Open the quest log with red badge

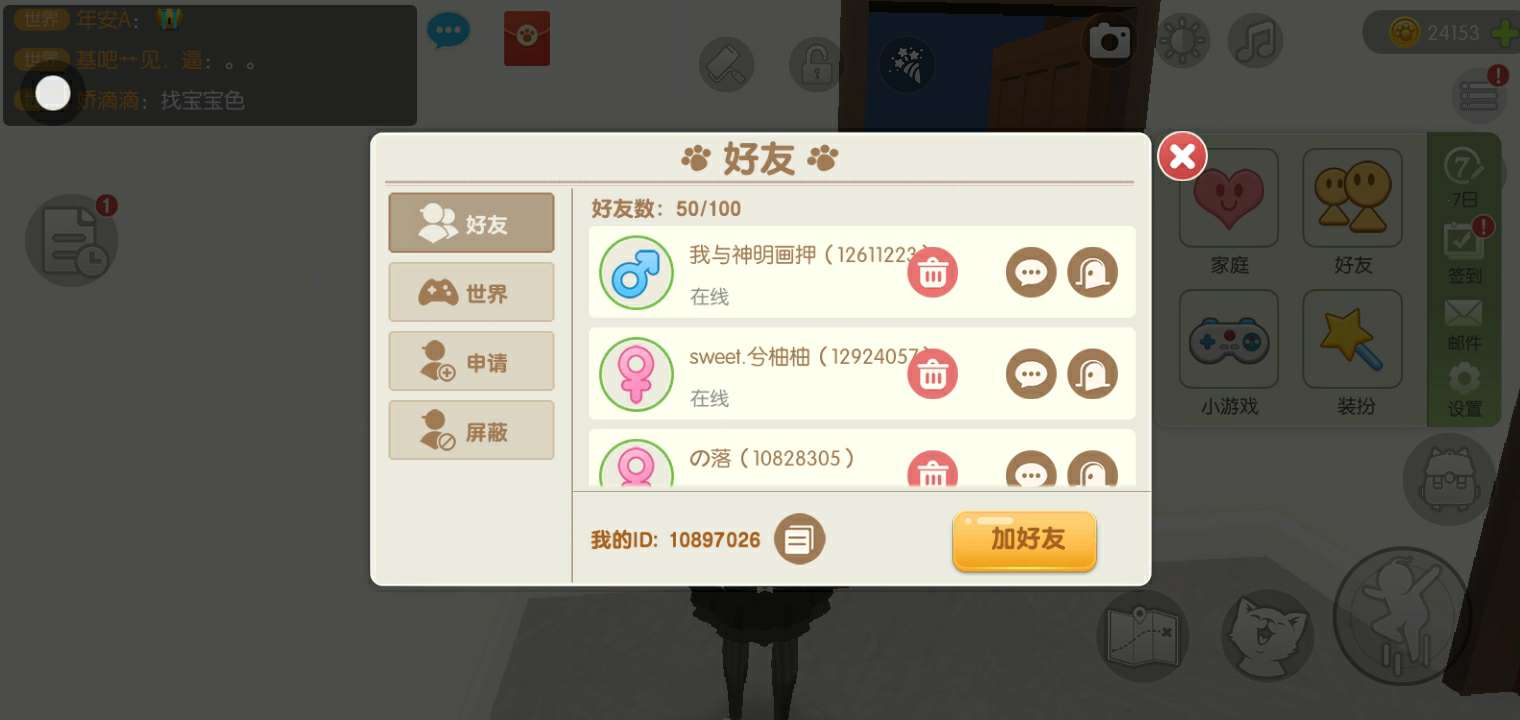click(72, 240)
